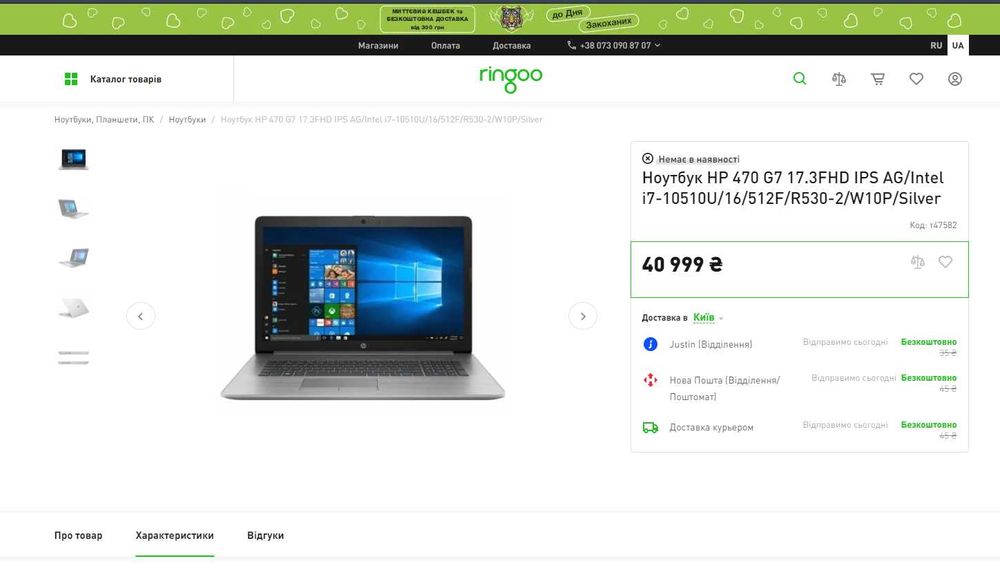Open the user account profile icon
The height and width of the screenshot is (584, 1000).
(955, 79)
